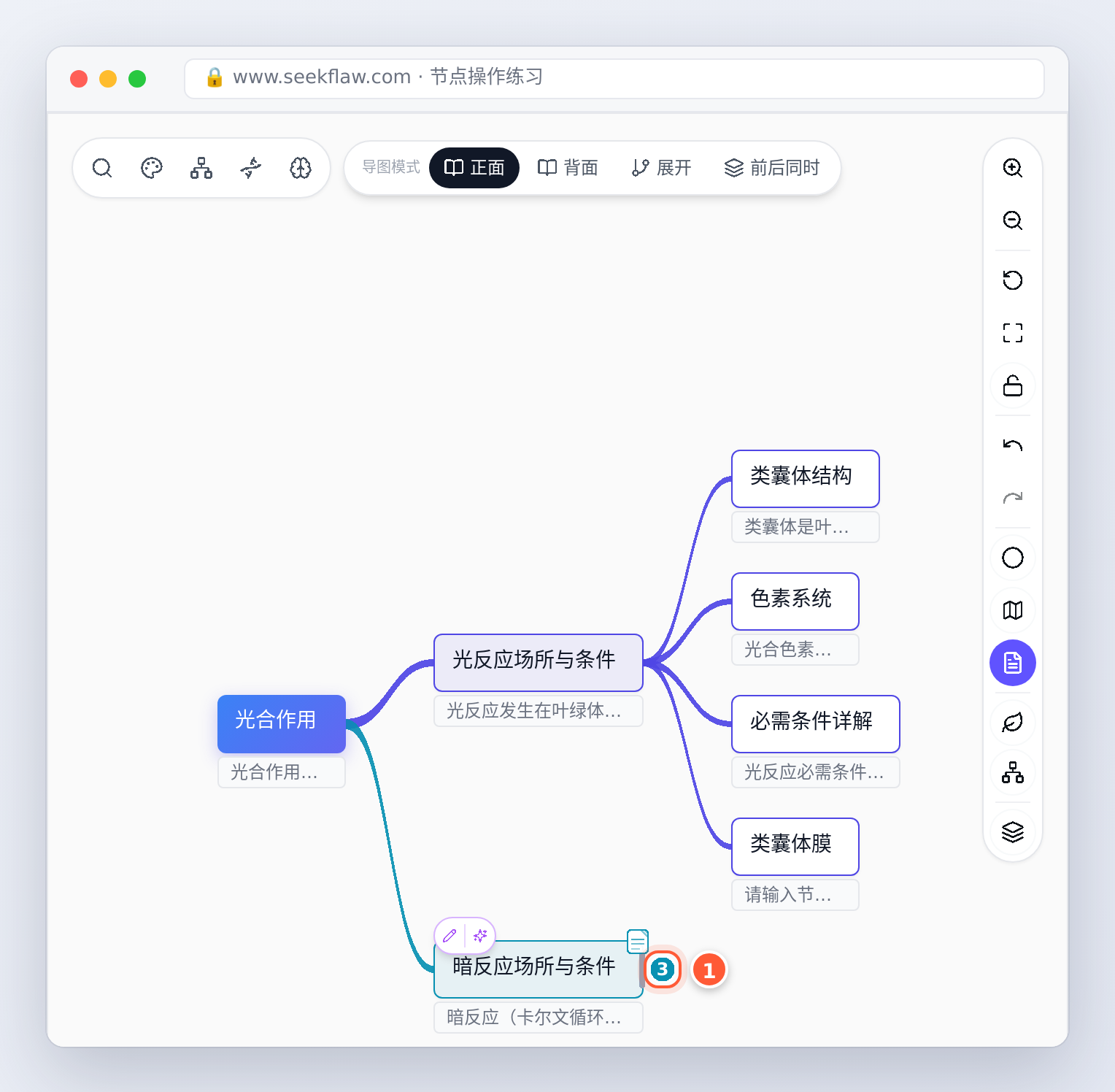Switch to 背面 mode
The height and width of the screenshot is (1092, 1115).
click(568, 168)
